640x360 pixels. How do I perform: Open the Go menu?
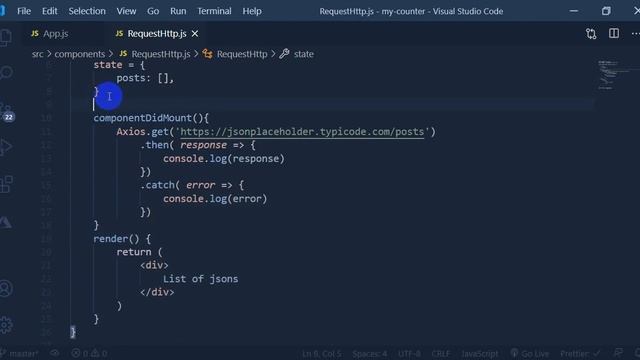[x=153, y=11]
